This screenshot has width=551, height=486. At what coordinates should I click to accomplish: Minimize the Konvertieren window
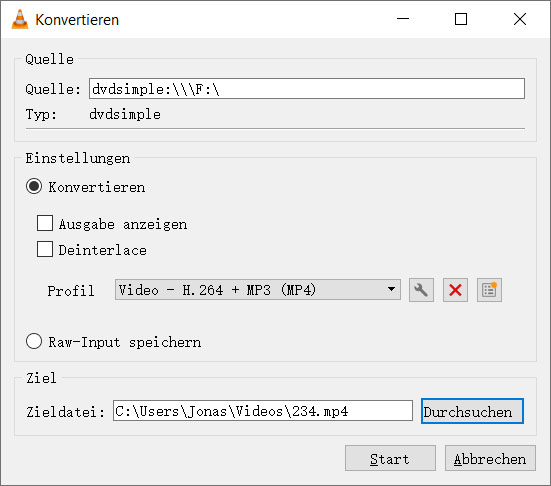point(403,19)
